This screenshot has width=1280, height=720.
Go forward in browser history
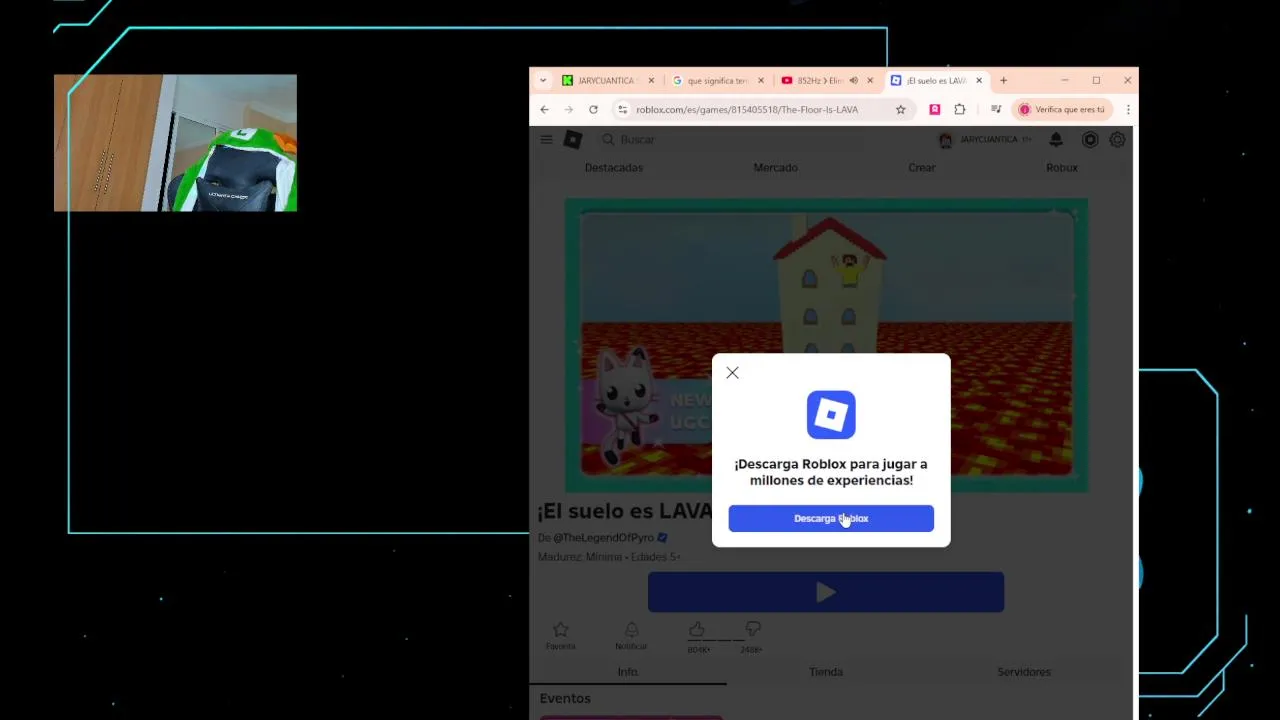[x=568, y=110]
